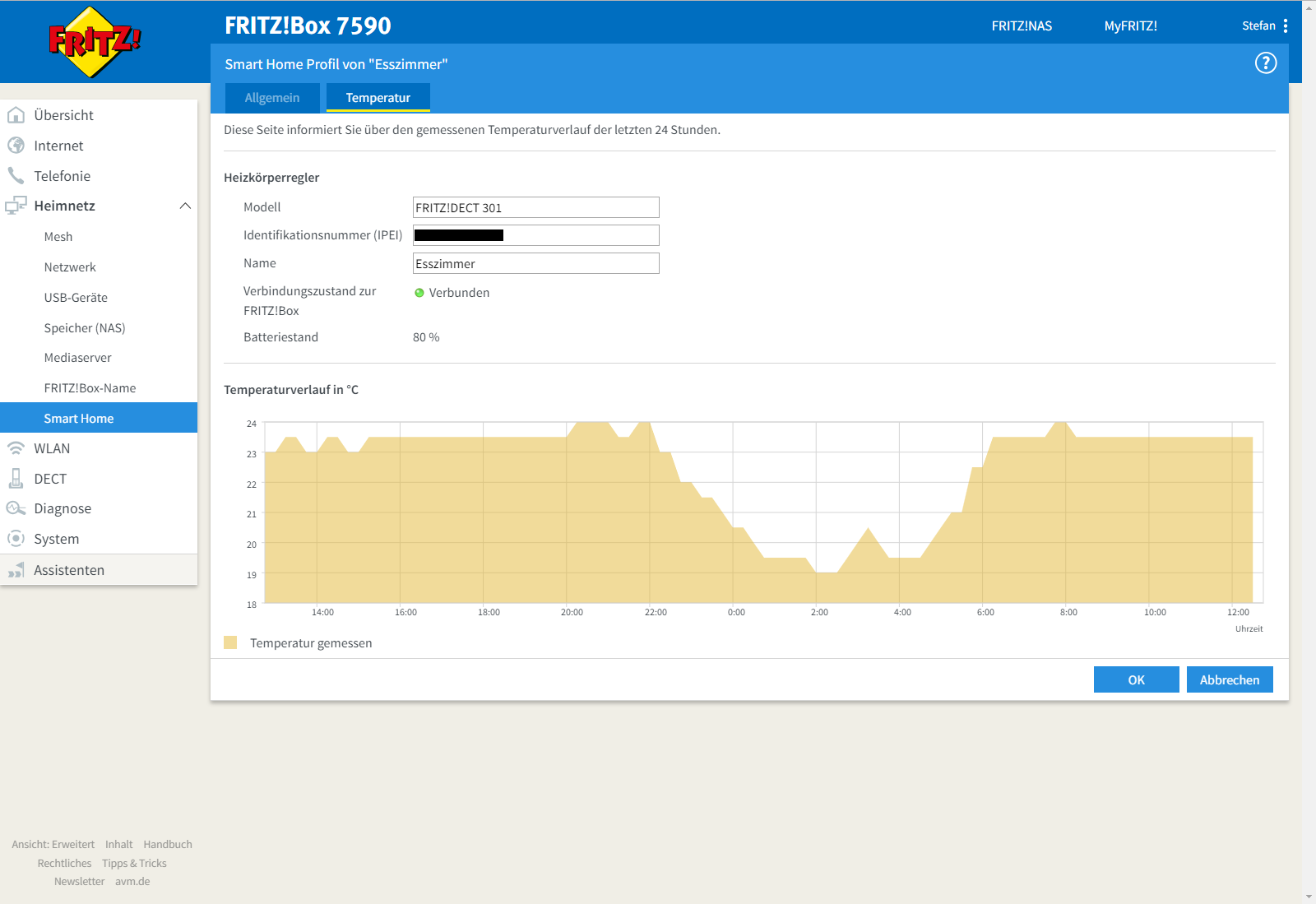
Task: Click the Diagnose icon
Action: tap(16, 508)
